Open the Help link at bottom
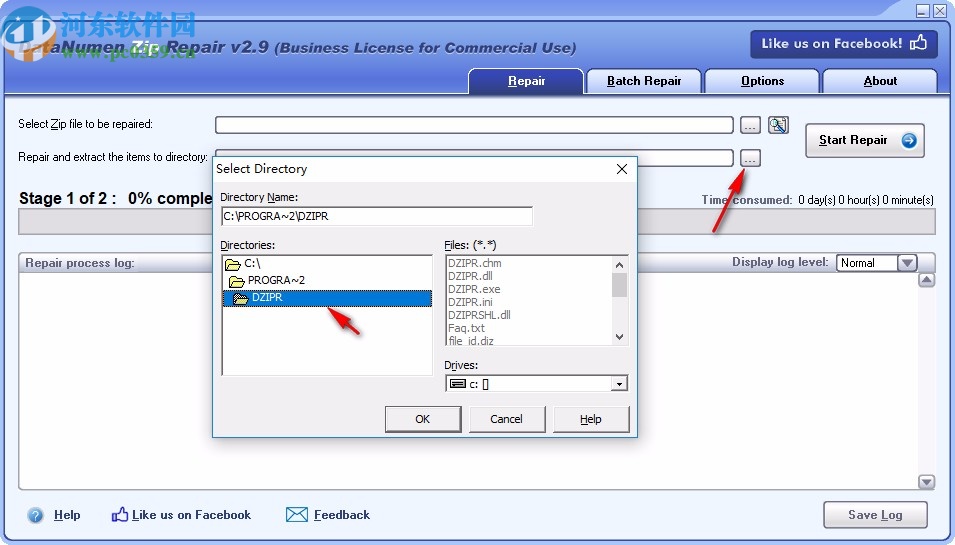The height and width of the screenshot is (545, 955). tap(67, 515)
